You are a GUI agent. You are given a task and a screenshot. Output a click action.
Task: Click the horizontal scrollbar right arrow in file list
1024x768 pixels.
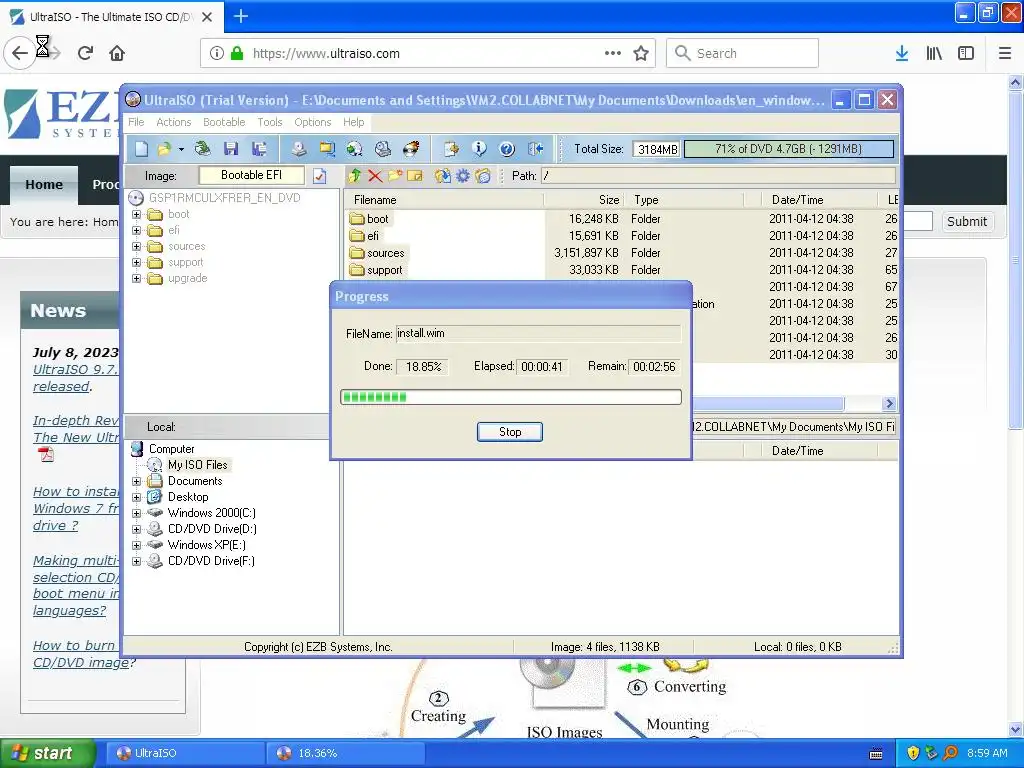coord(889,404)
